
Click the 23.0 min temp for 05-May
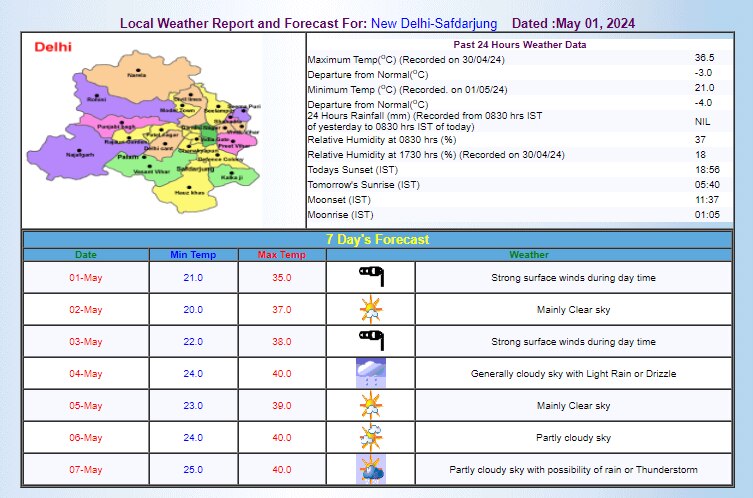click(x=193, y=406)
